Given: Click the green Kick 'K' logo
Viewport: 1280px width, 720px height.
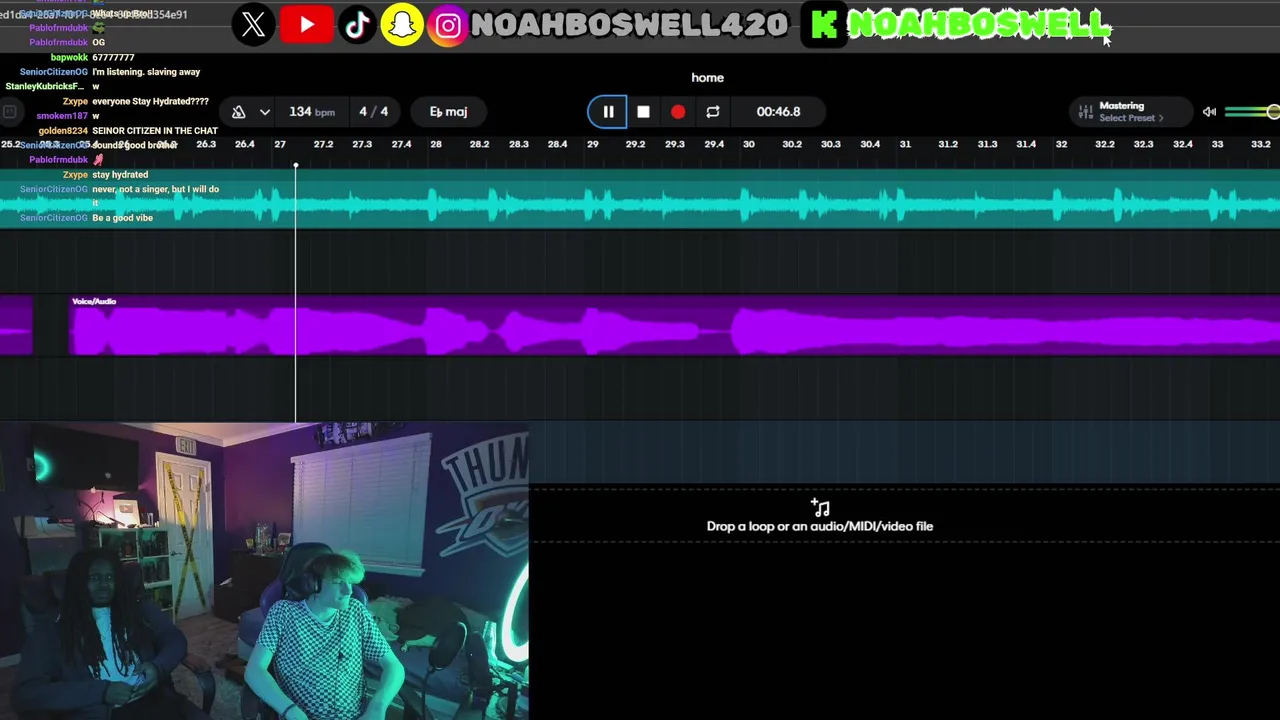Looking at the screenshot, I should point(824,25).
